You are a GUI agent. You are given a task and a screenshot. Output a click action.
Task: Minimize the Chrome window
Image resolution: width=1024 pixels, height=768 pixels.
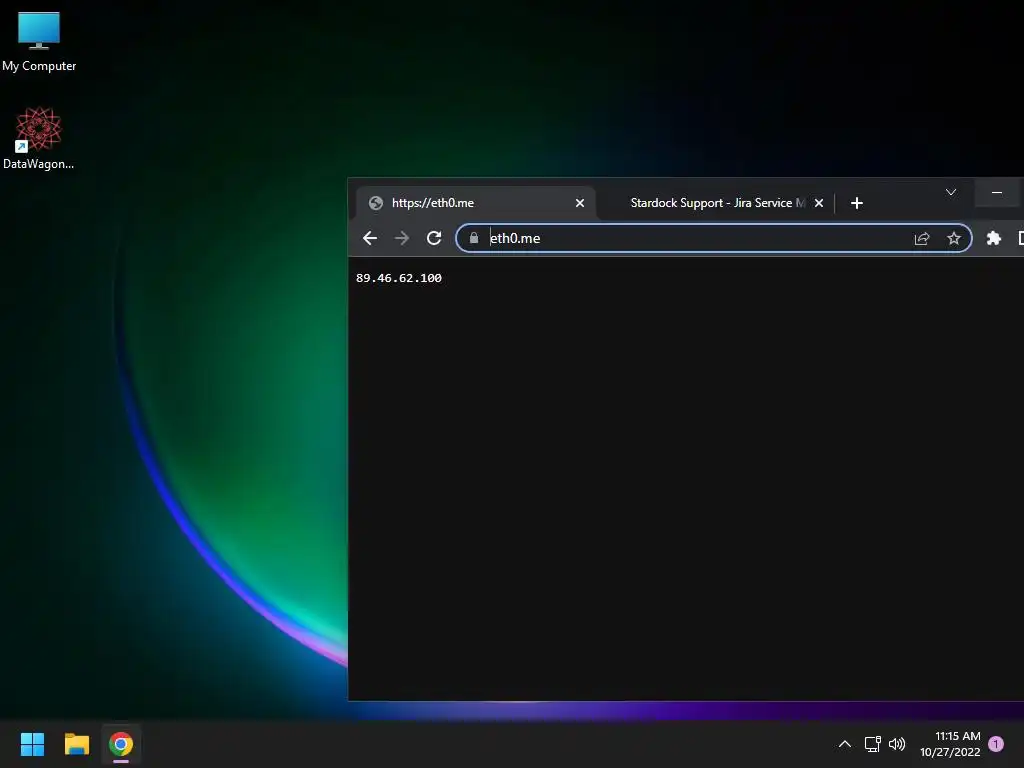pos(997,192)
